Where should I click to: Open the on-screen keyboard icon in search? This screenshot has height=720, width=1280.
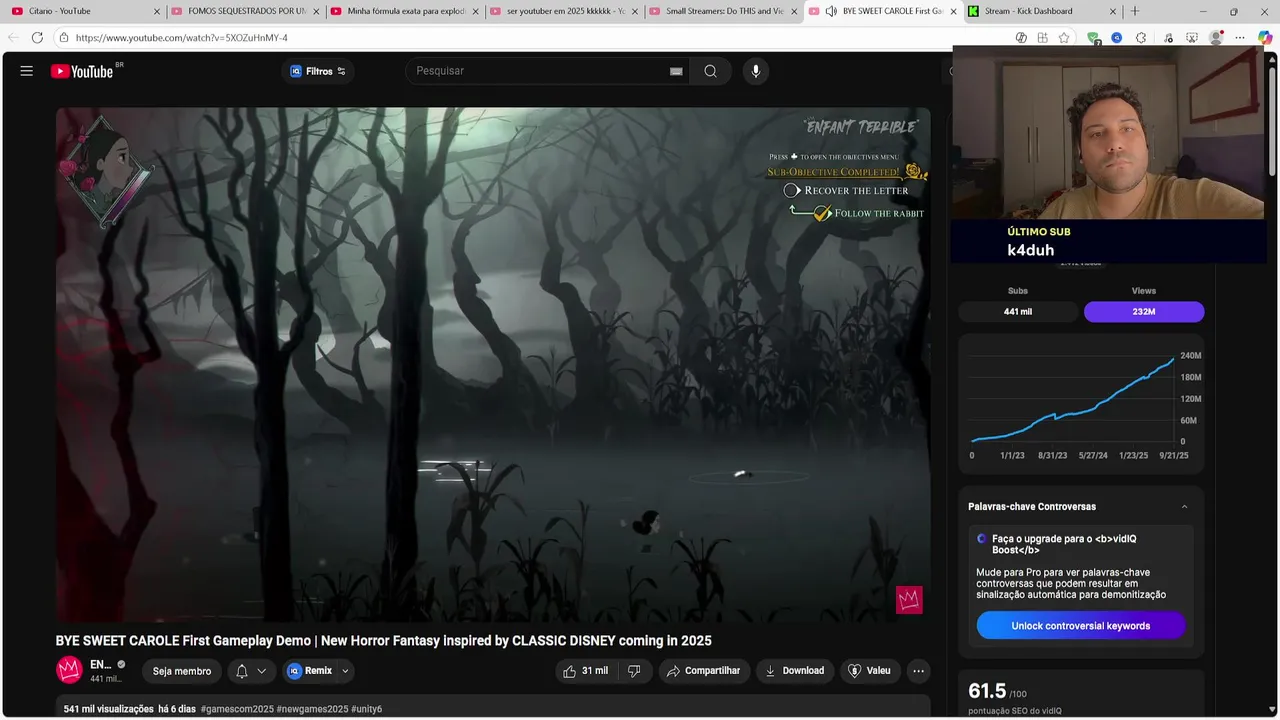click(x=676, y=71)
